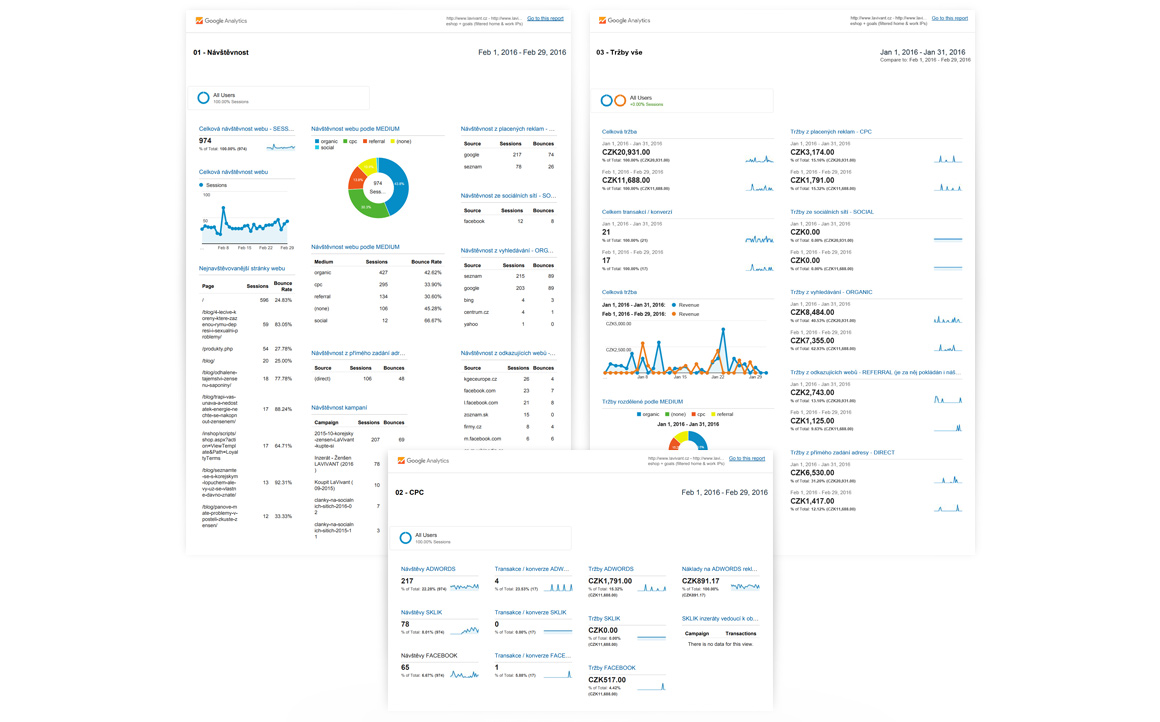
Task: Click the 'CZK8,484.00' organic revenue value
Action: click(x=812, y=313)
